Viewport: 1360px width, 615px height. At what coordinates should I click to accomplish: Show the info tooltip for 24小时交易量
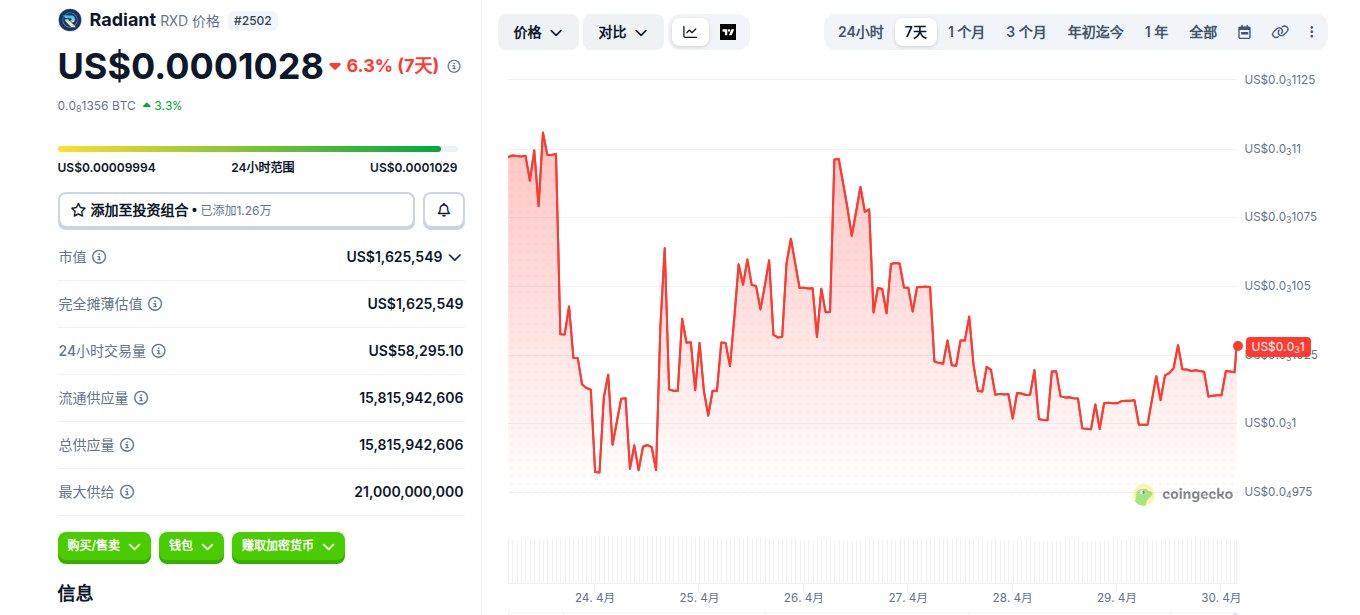[x=159, y=351]
